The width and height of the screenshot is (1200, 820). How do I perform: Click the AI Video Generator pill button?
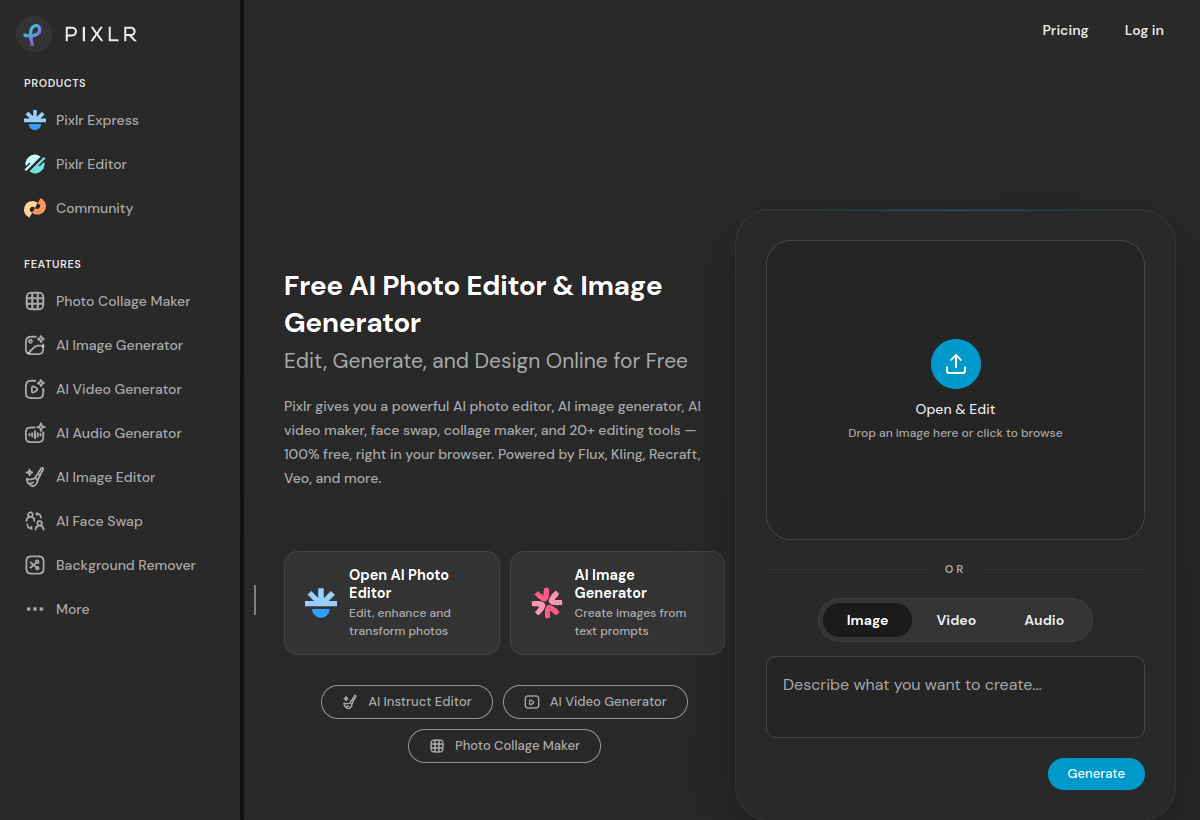[x=595, y=702]
